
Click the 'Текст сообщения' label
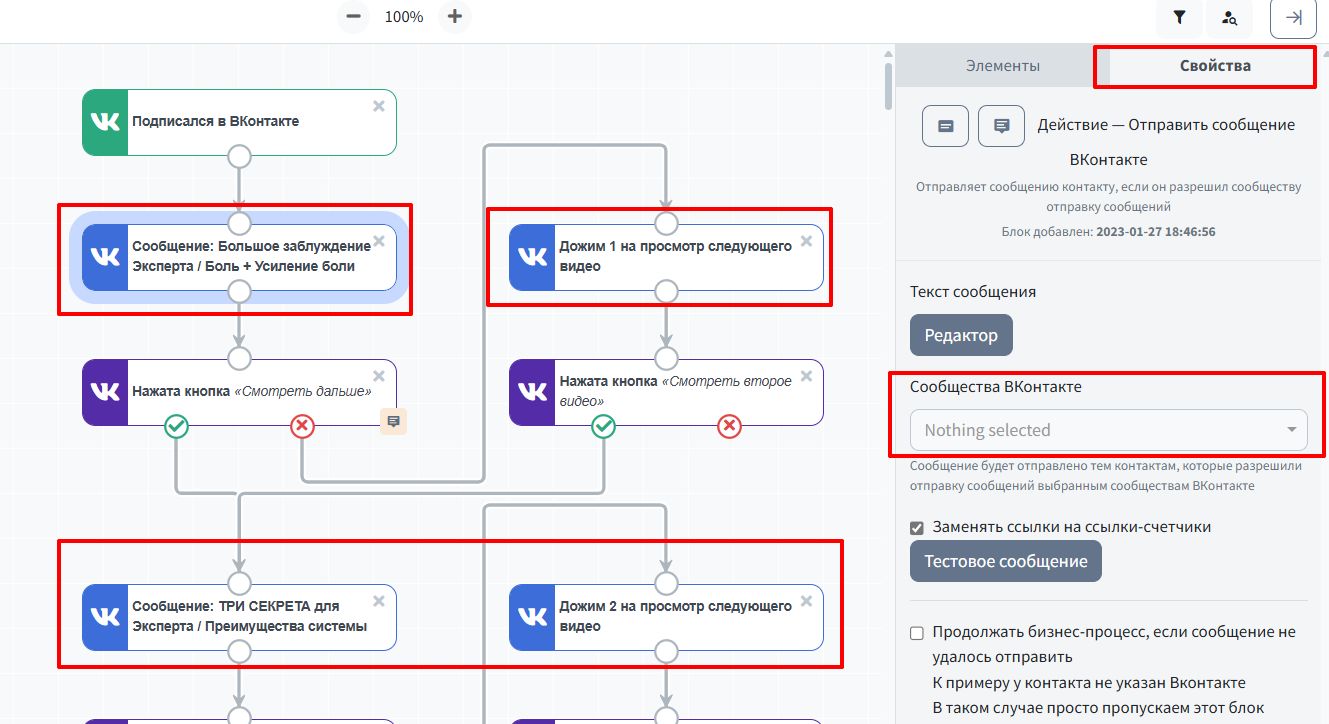[x=973, y=292]
